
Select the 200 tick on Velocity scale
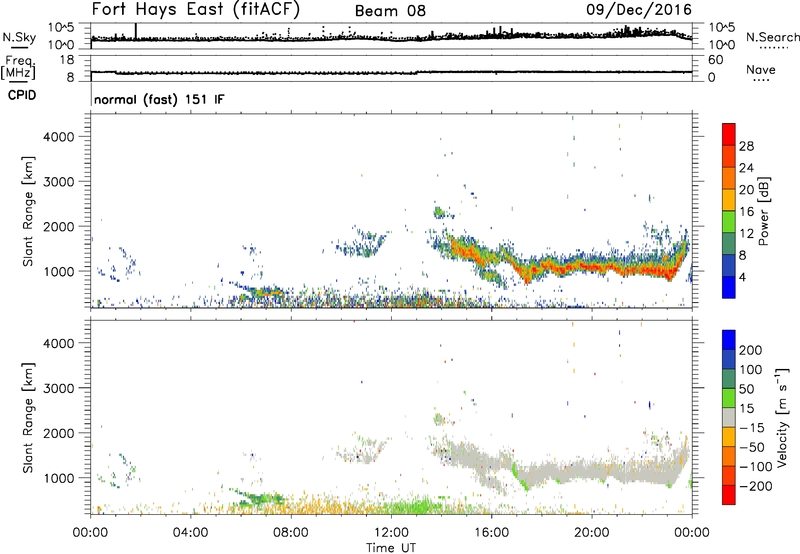pyautogui.click(x=751, y=350)
